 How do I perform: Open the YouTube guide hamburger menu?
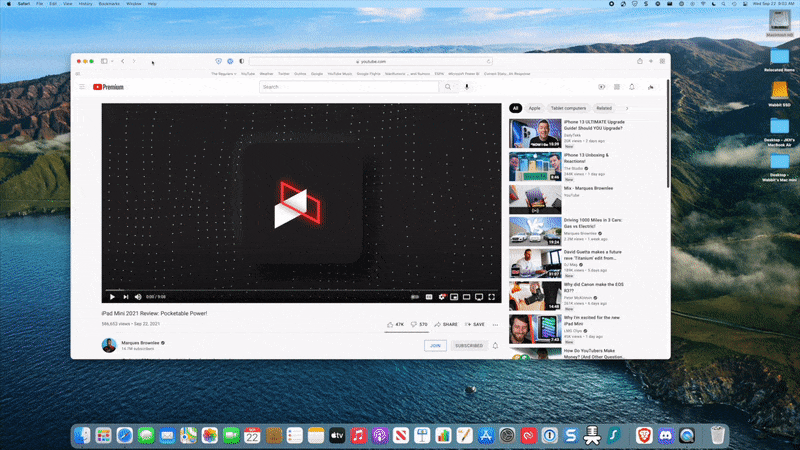tap(82, 87)
